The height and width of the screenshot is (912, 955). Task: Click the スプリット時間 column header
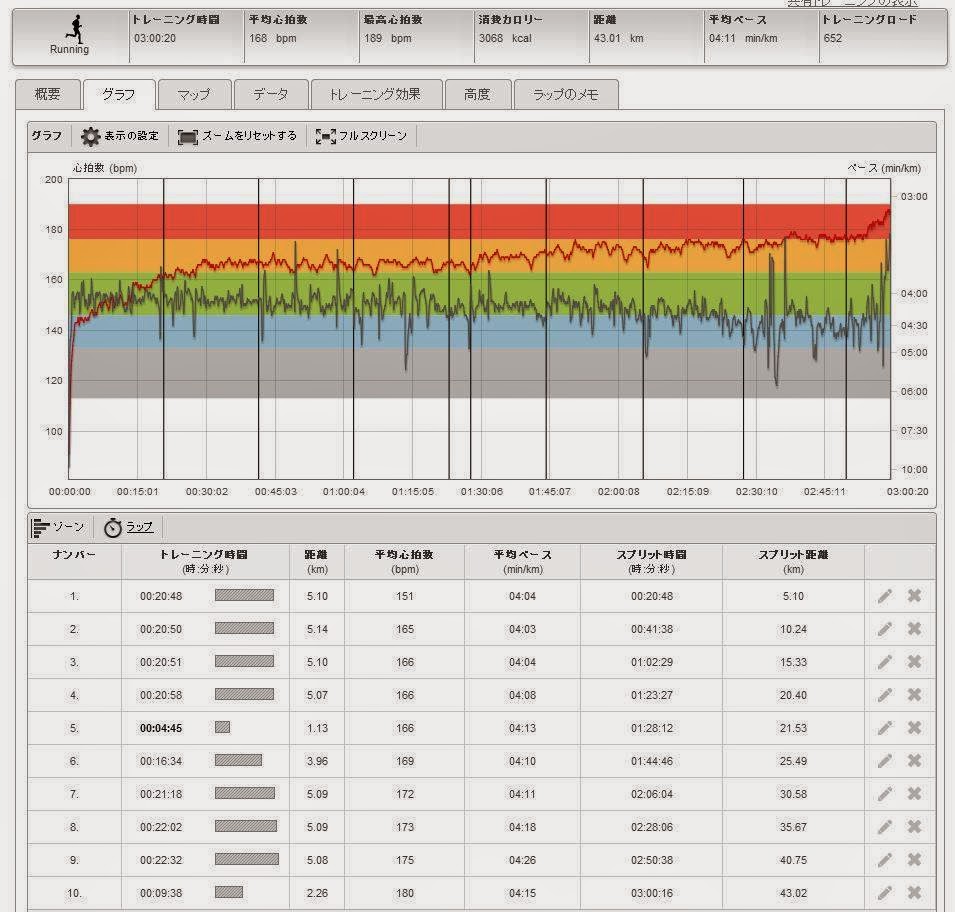[x=652, y=561]
